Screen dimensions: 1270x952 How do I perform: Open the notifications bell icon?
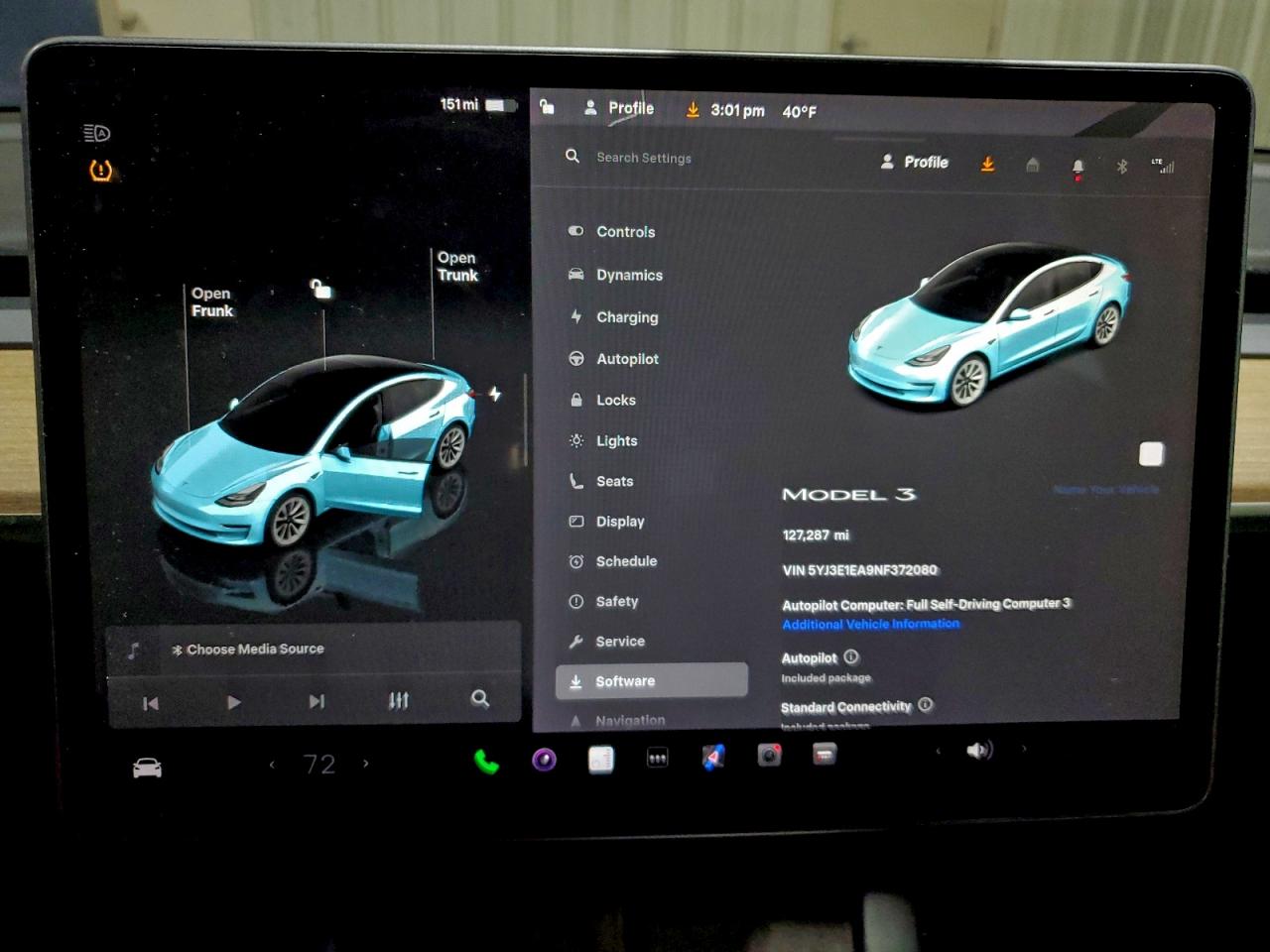1078,167
